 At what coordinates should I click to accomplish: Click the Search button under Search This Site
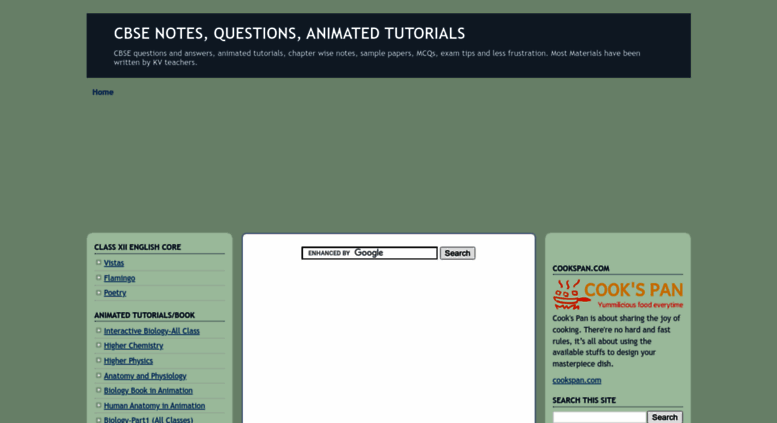click(665, 418)
